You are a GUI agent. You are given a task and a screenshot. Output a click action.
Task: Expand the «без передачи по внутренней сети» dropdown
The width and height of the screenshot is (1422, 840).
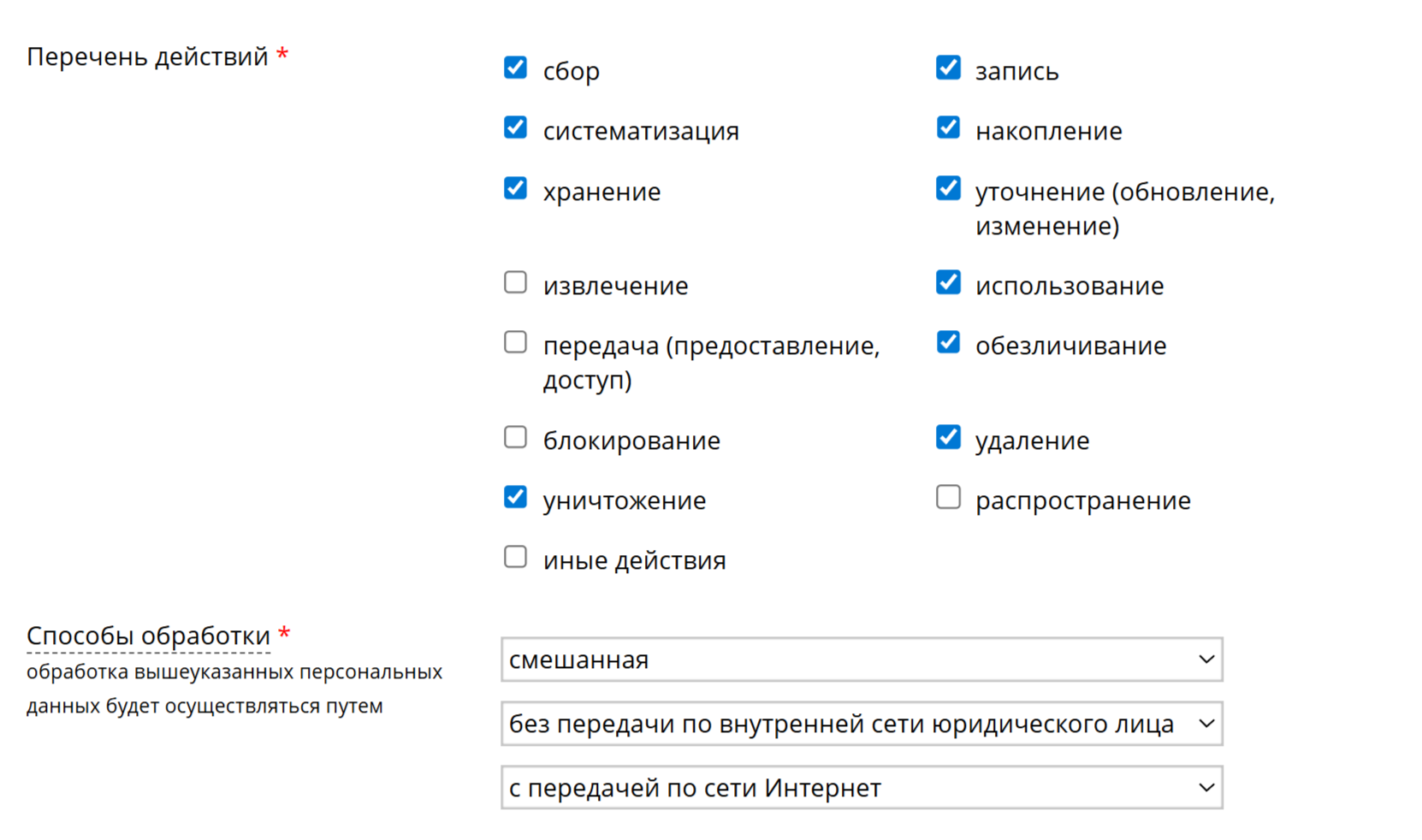click(x=862, y=724)
